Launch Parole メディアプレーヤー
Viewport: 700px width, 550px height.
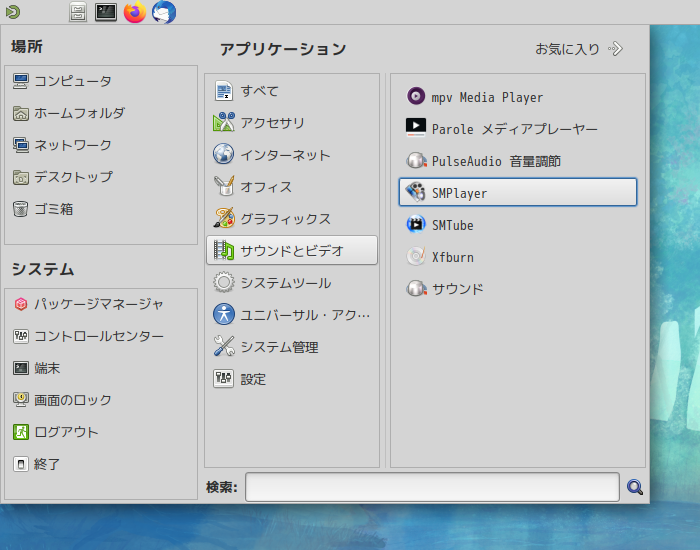click(517, 129)
